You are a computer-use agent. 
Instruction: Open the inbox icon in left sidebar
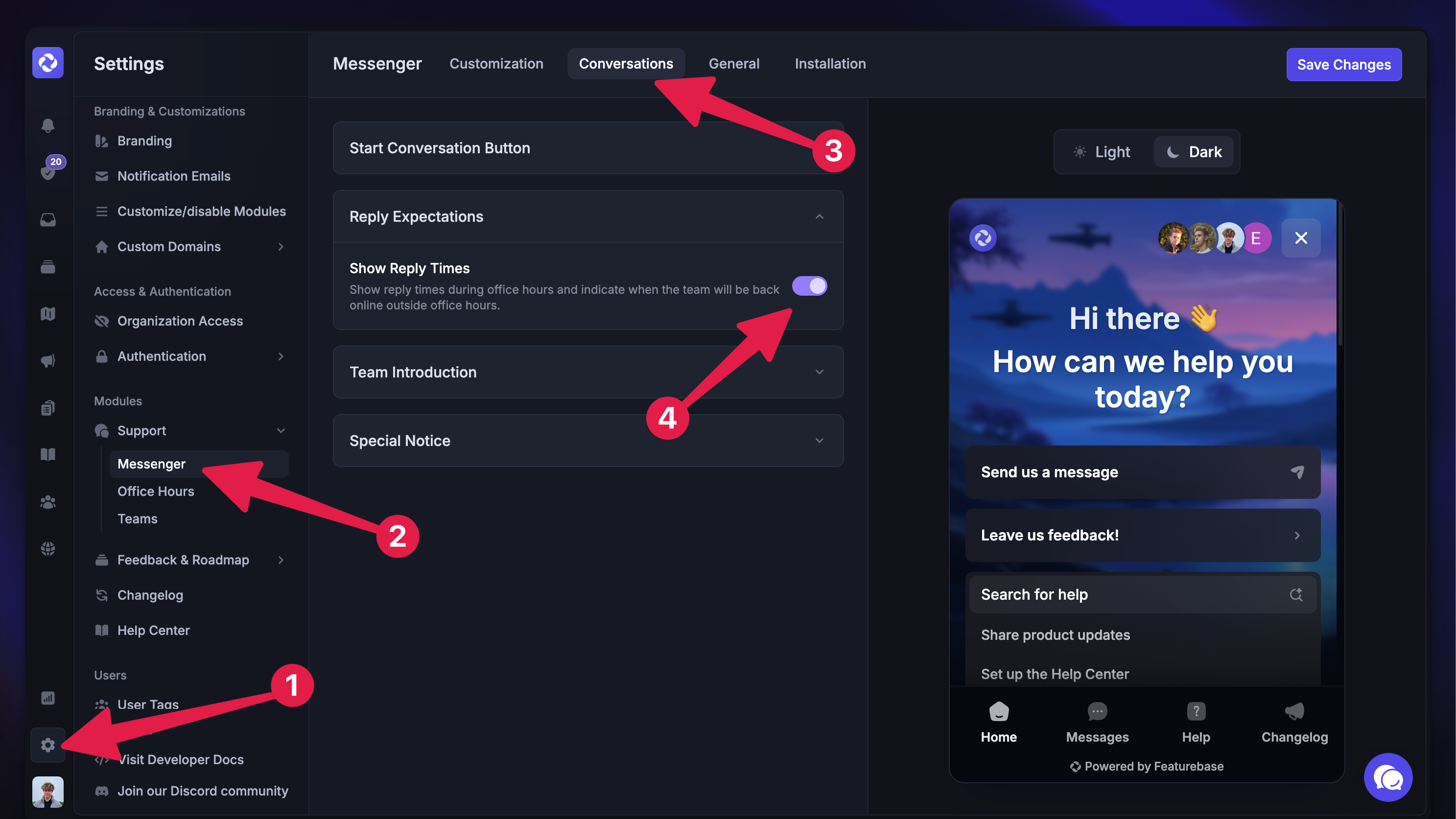[x=48, y=219]
